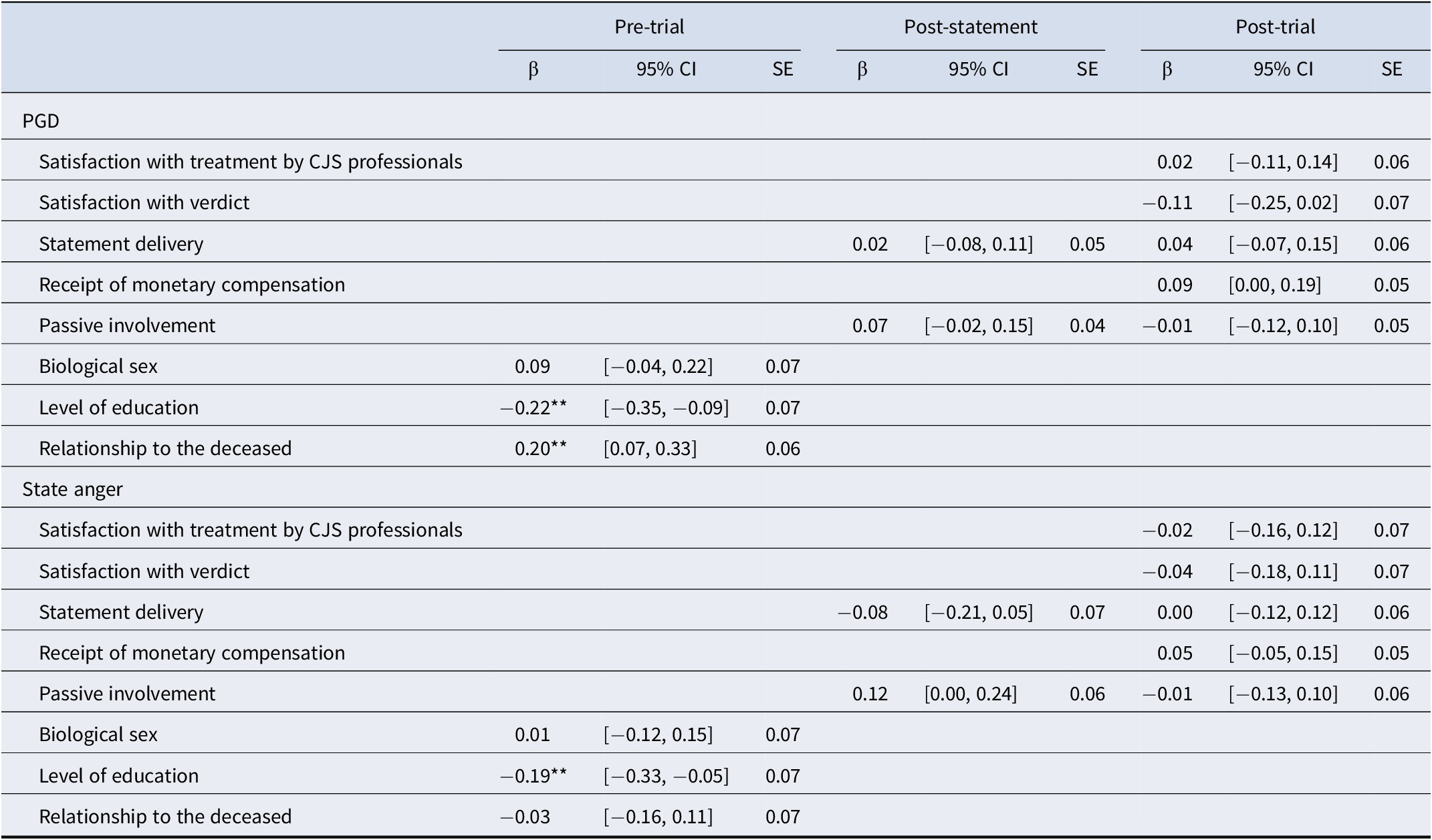Viewport: 1432px width, 840px height.
Task: Click the Post-trial SE column header
Action: (x=1391, y=69)
